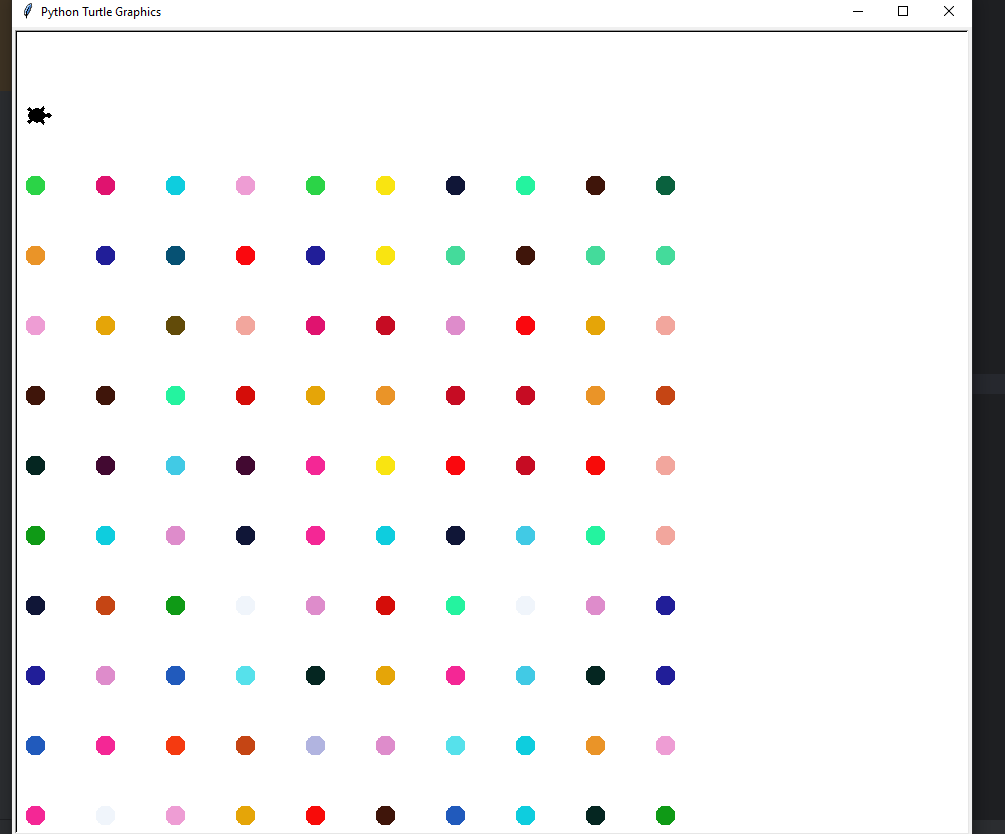The width and height of the screenshot is (1005, 834).
Task: Click the dark teal-blue dot in the second row
Action: tap(175, 255)
